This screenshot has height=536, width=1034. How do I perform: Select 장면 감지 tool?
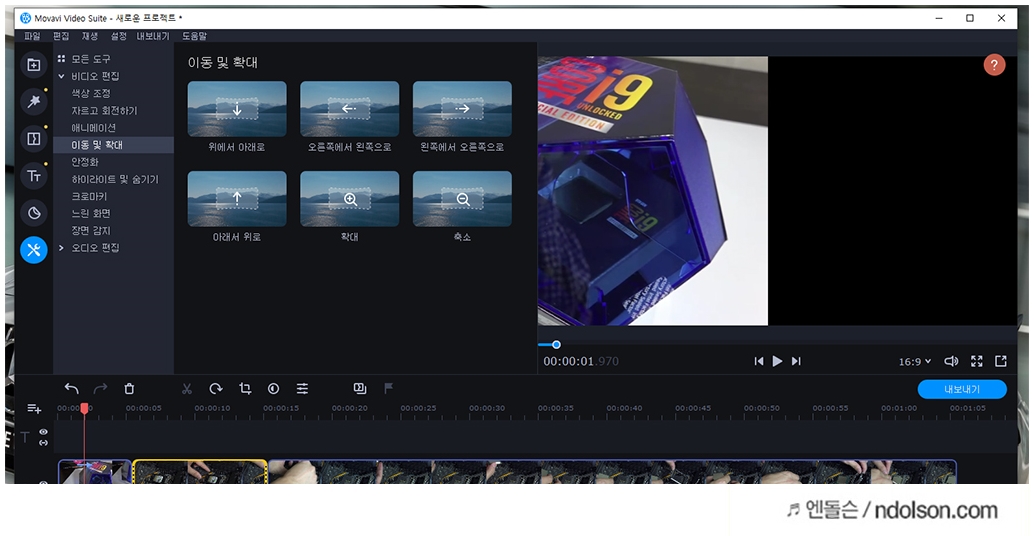90,231
